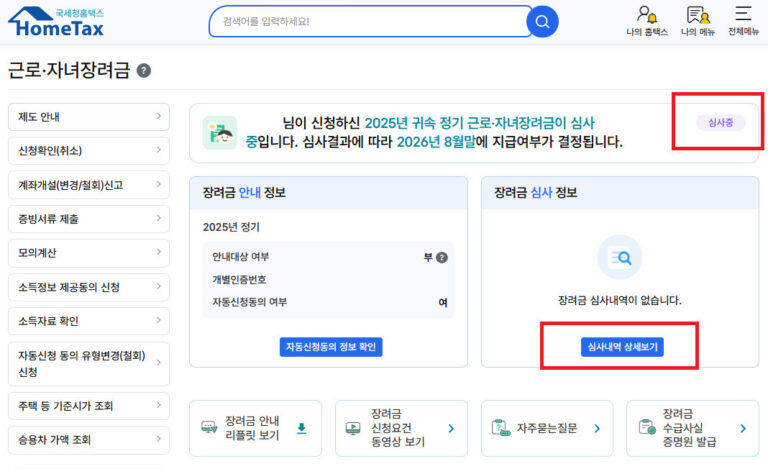Viewport: 768px width, 469px height.
Task: Click chevron arrow on 신청요건 동영상 보기 card
Action: 451,428
